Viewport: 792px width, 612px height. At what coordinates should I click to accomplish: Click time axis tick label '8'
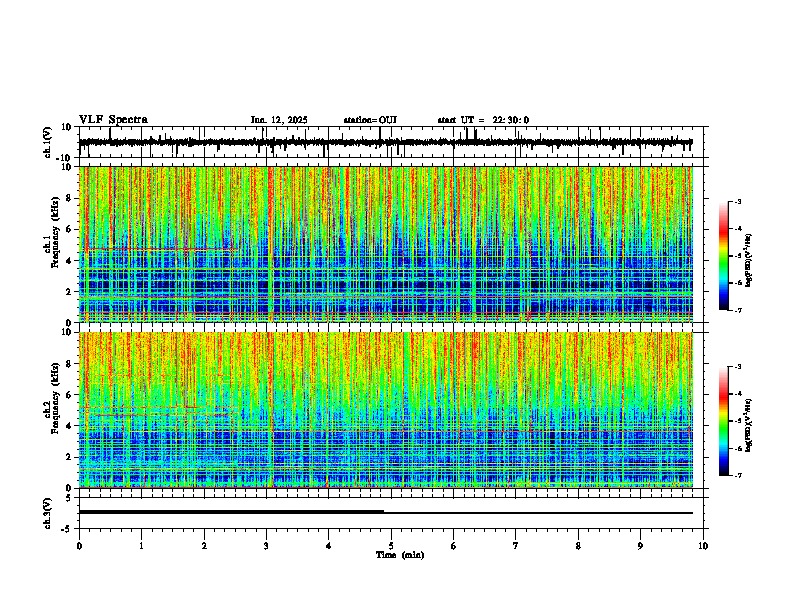click(578, 546)
